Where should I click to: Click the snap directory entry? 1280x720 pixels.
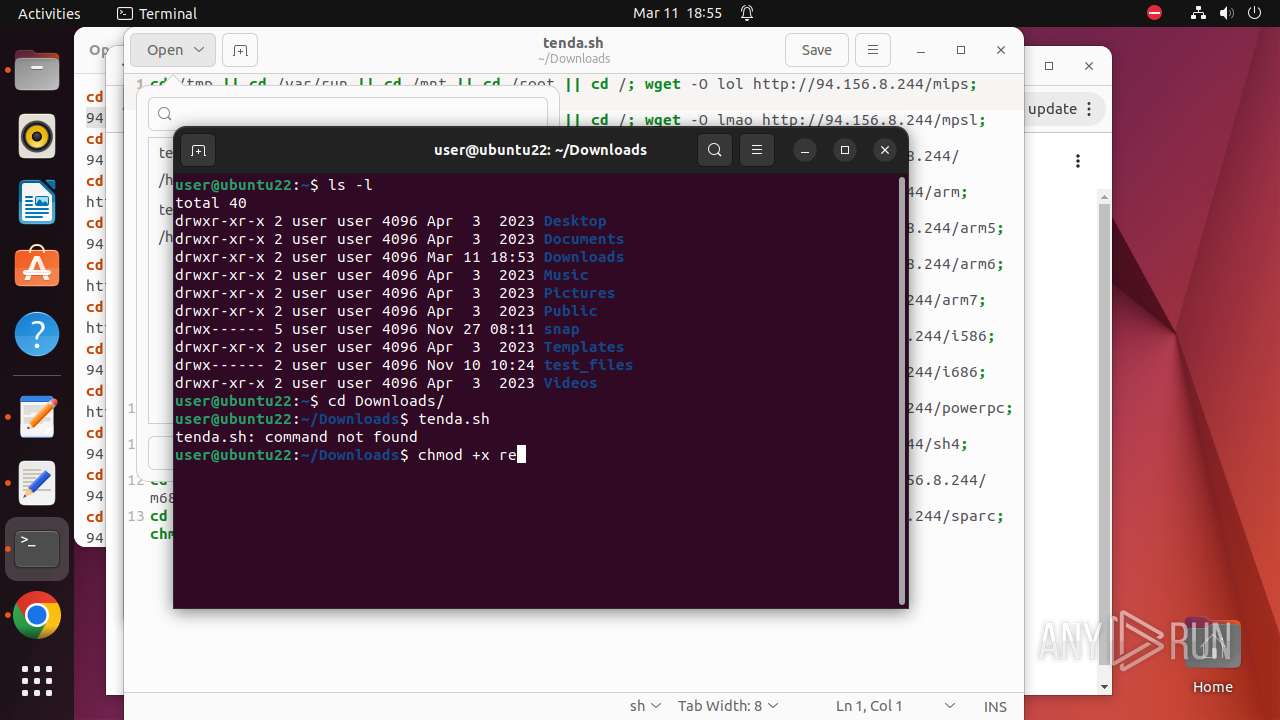(561, 329)
